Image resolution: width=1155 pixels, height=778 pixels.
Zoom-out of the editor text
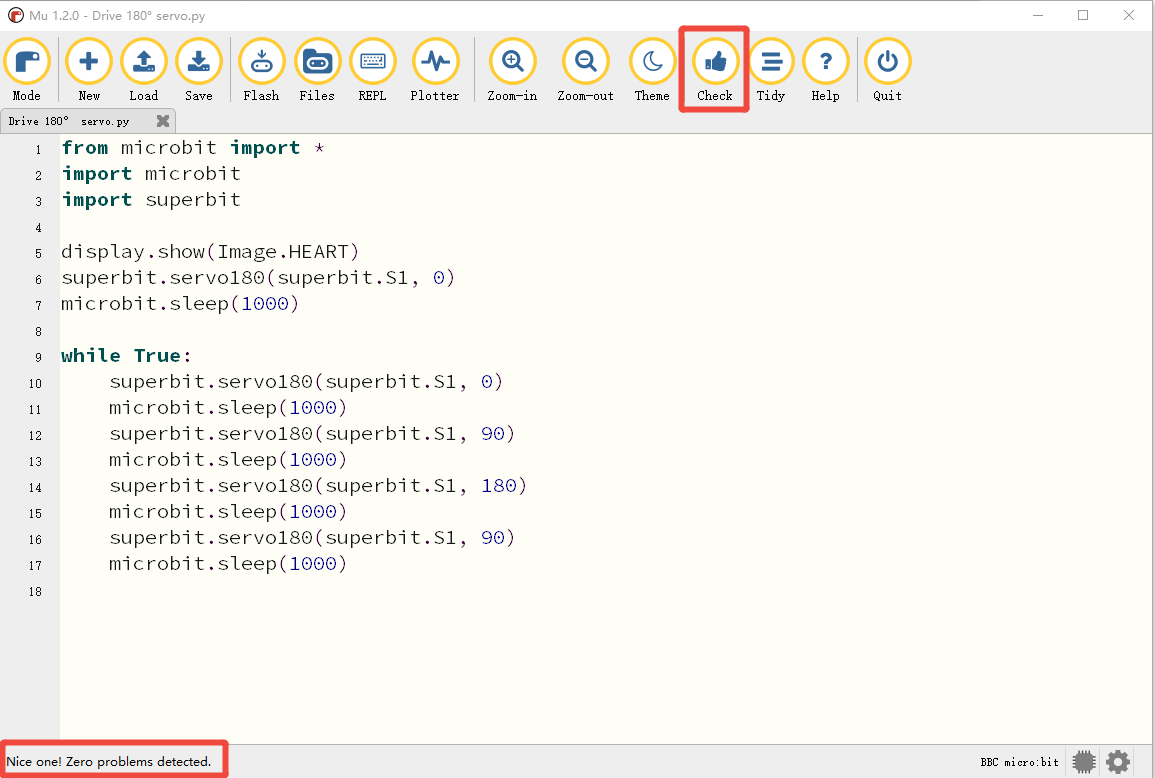pyautogui.click(x=586, y=71)
